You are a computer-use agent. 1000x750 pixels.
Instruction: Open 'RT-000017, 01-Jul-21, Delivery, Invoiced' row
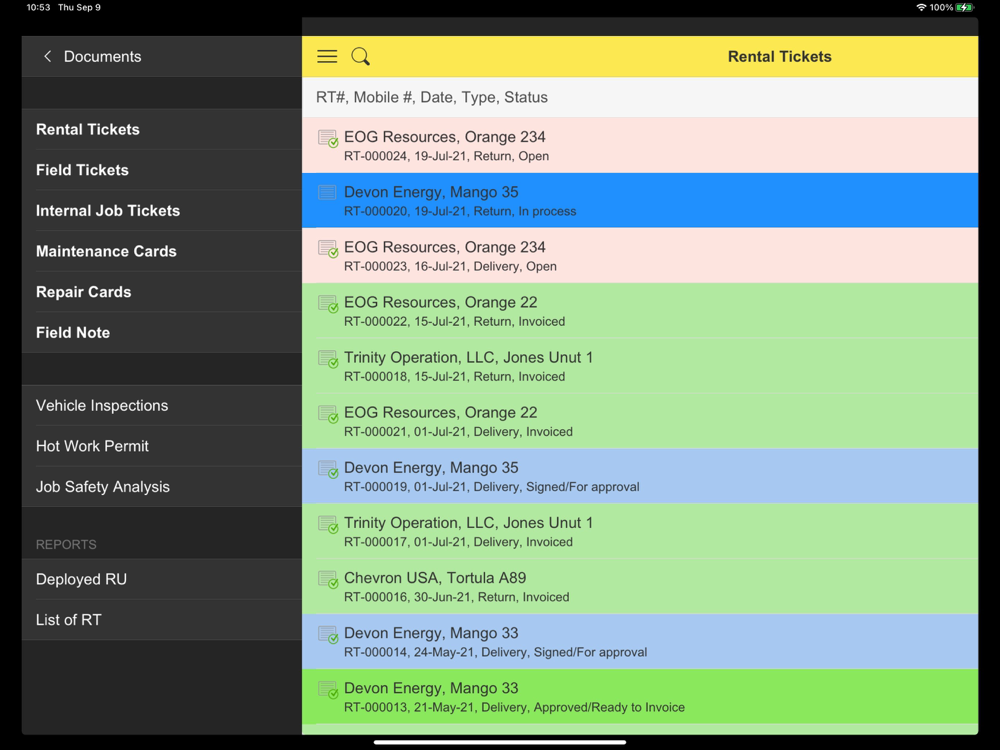click(640, 531)
